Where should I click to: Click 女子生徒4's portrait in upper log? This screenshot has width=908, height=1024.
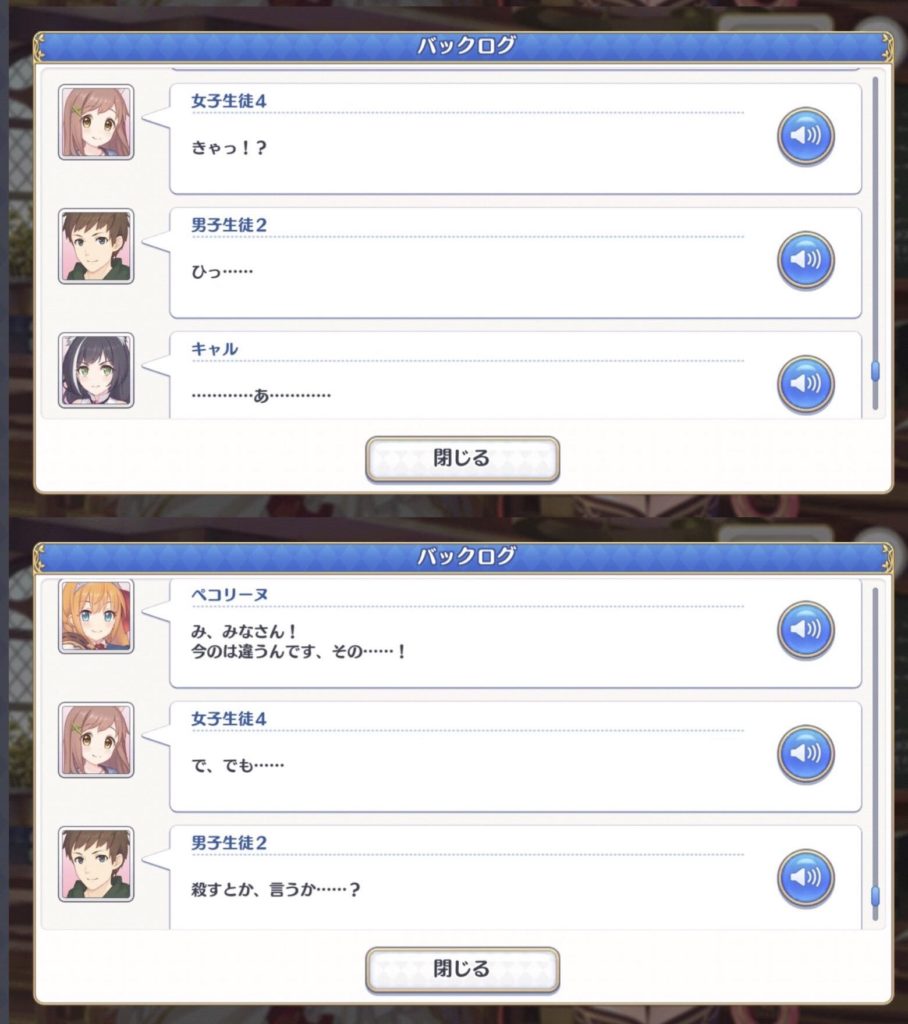(x=96, y=122)
